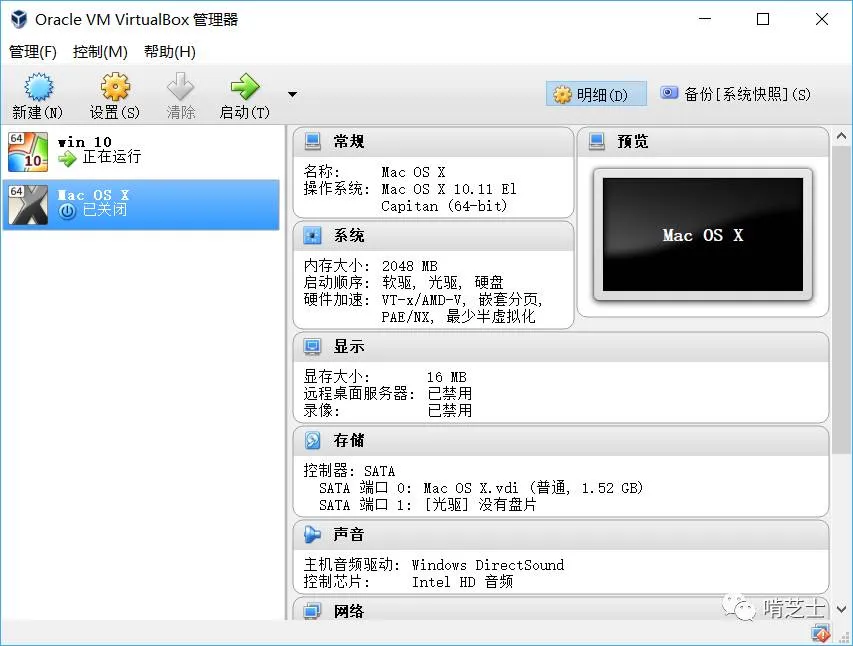Open 设置(S) settings gear icon

[x=115, y=87]
